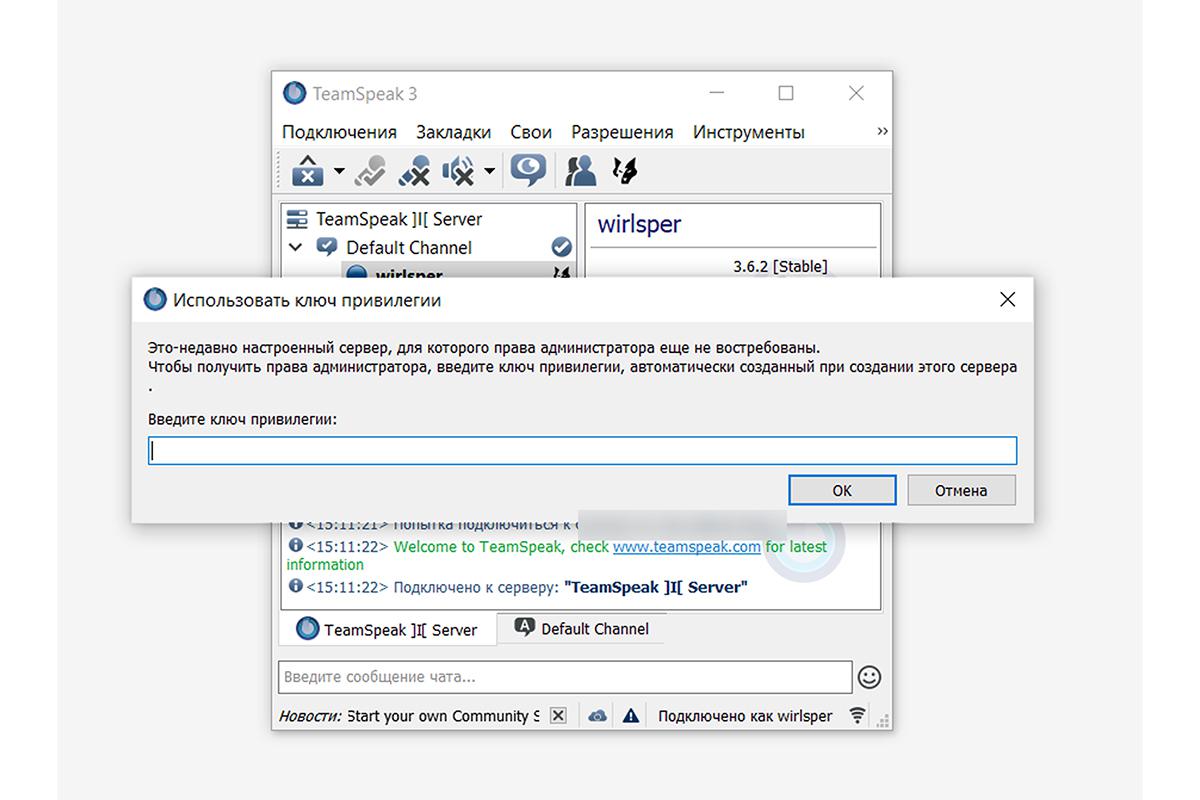Dismiss the Новости ticker with its X
The height and width of the screenshot is (800, 1200).
coord(558,714)
